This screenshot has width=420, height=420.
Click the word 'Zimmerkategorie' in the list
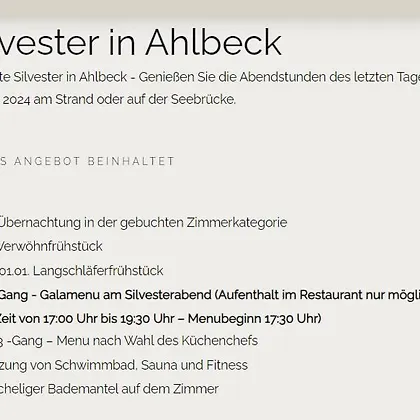pyautogui.click(x=237, y=223)
